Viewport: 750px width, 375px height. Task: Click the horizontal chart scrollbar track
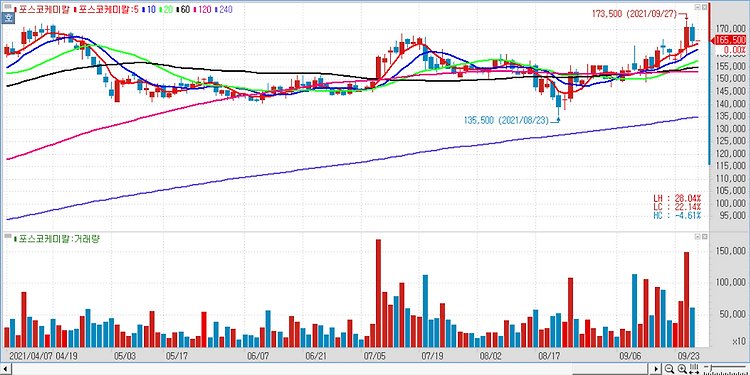click(330, 369)
